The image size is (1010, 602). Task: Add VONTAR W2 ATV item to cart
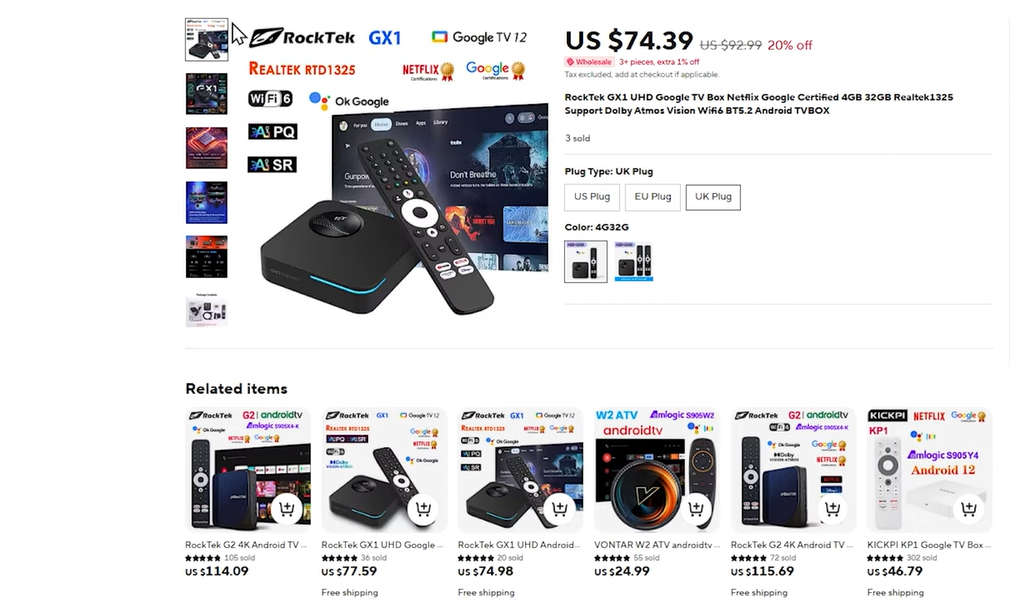[696, 509]
